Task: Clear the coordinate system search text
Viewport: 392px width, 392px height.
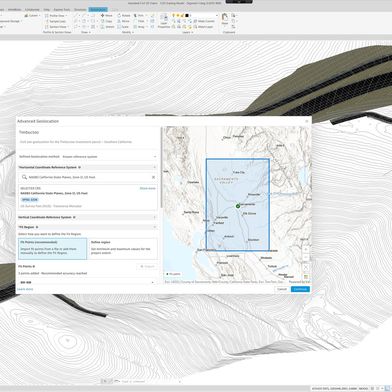Action: tap(153, 177)
